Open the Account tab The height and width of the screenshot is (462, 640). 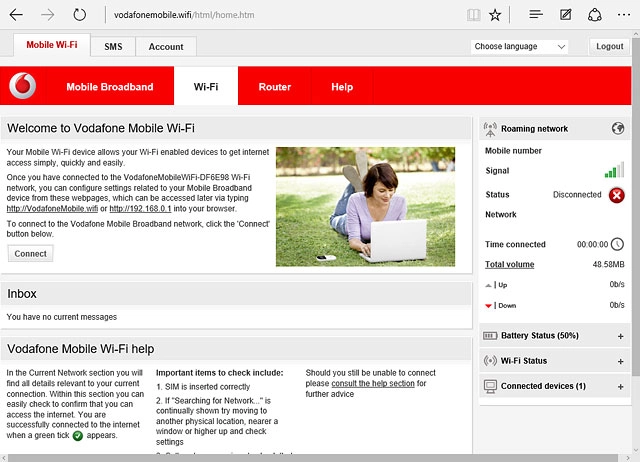[166, 47]
